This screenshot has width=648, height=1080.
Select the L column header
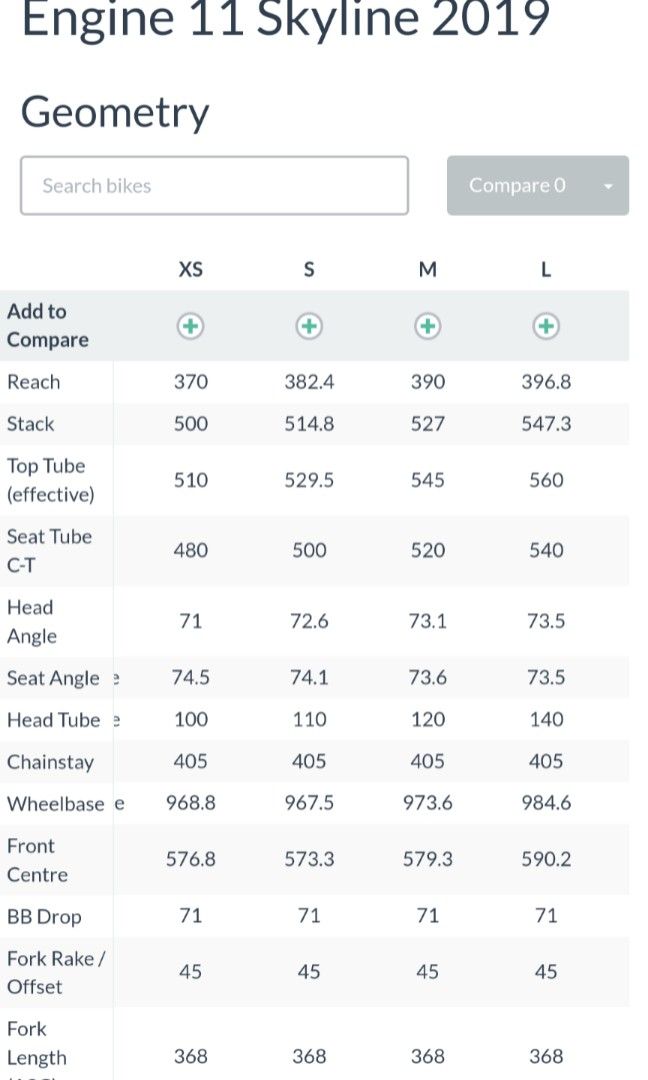coord(546,270)
